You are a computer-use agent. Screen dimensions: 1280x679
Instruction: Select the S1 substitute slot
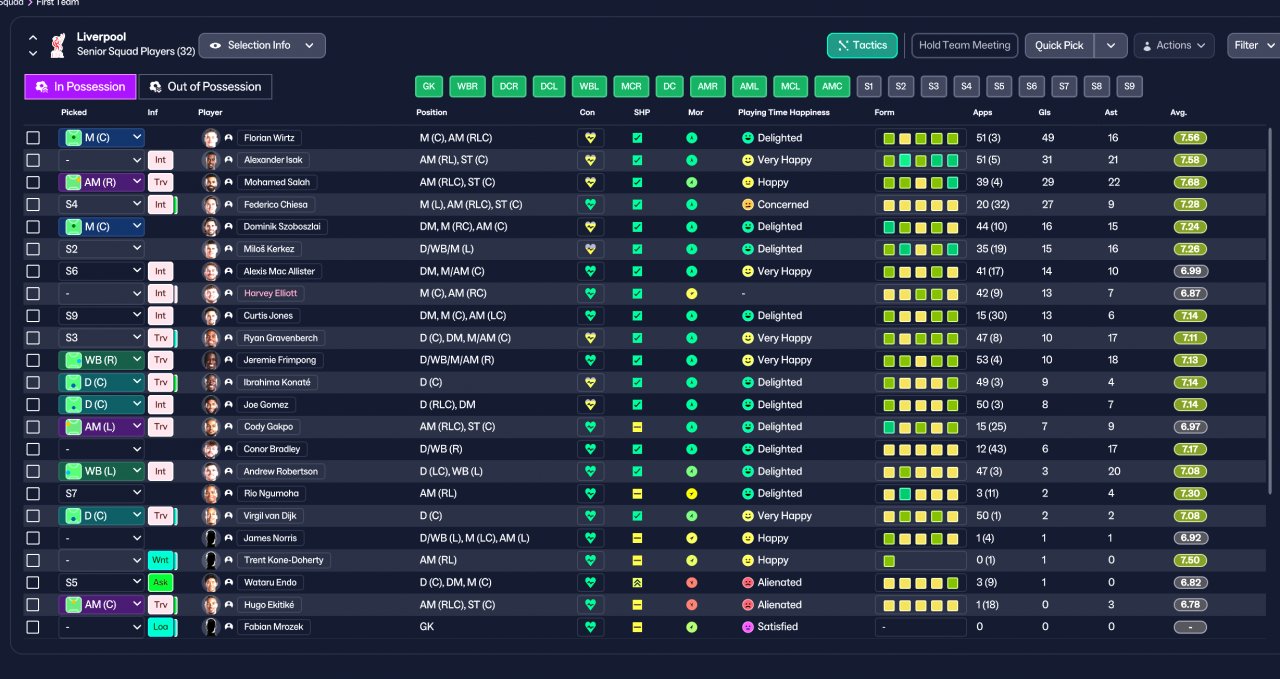(868, 86)
